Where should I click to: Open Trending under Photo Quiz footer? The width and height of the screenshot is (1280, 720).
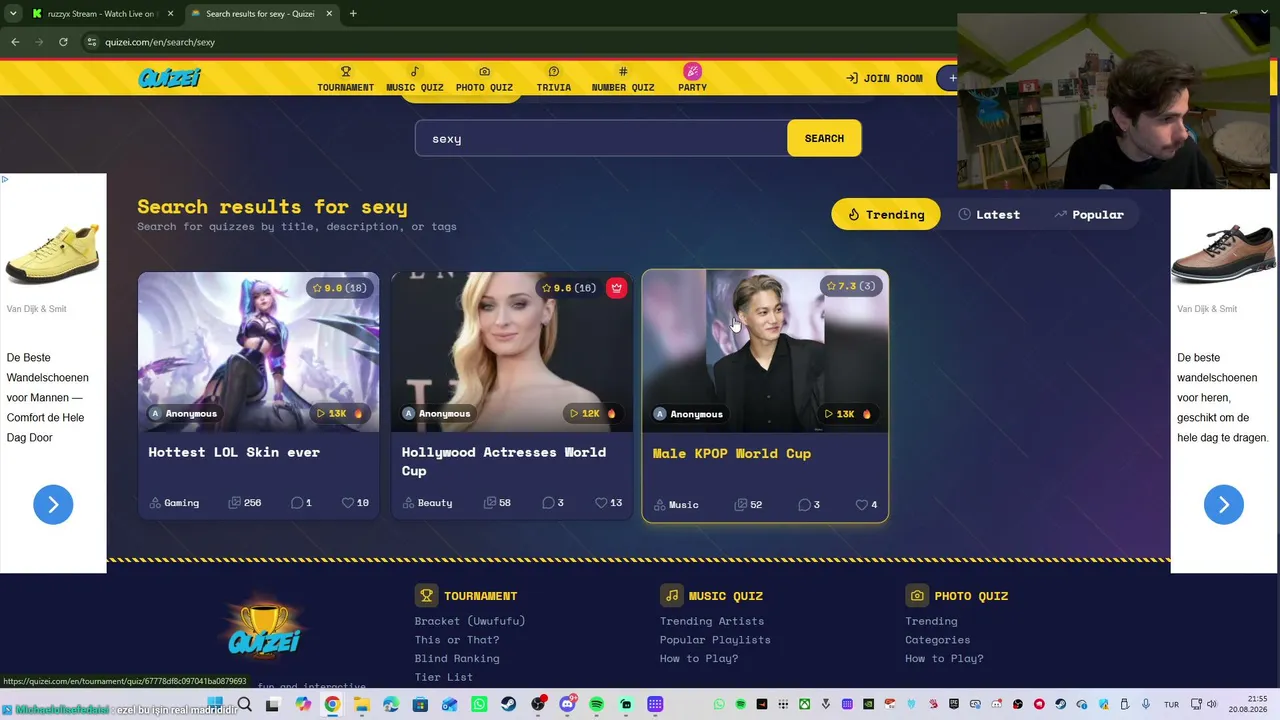[x=931, y=621]
